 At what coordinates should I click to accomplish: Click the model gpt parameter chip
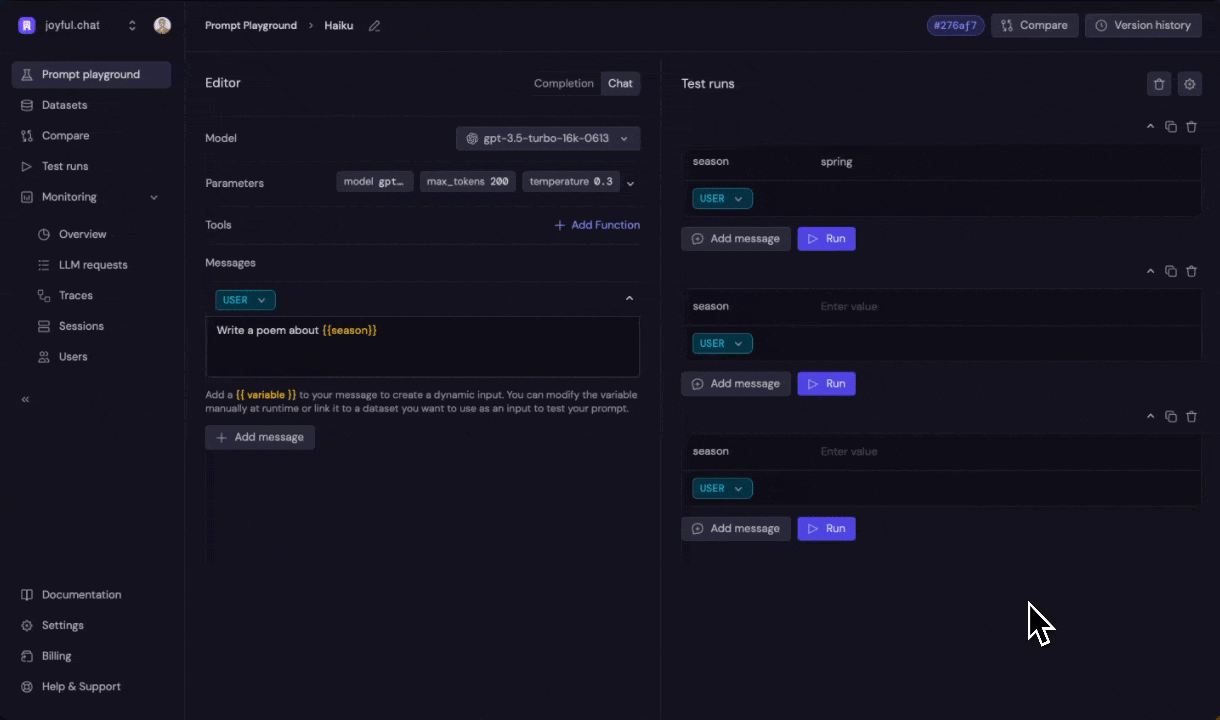click(375, 181)
